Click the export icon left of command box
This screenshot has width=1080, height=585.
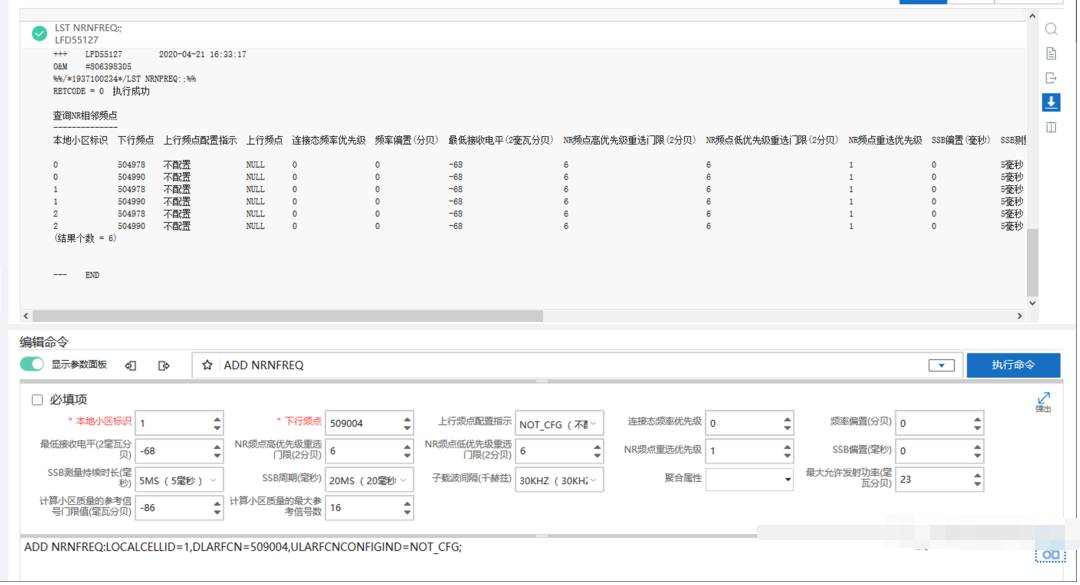[x=164, y=366]
